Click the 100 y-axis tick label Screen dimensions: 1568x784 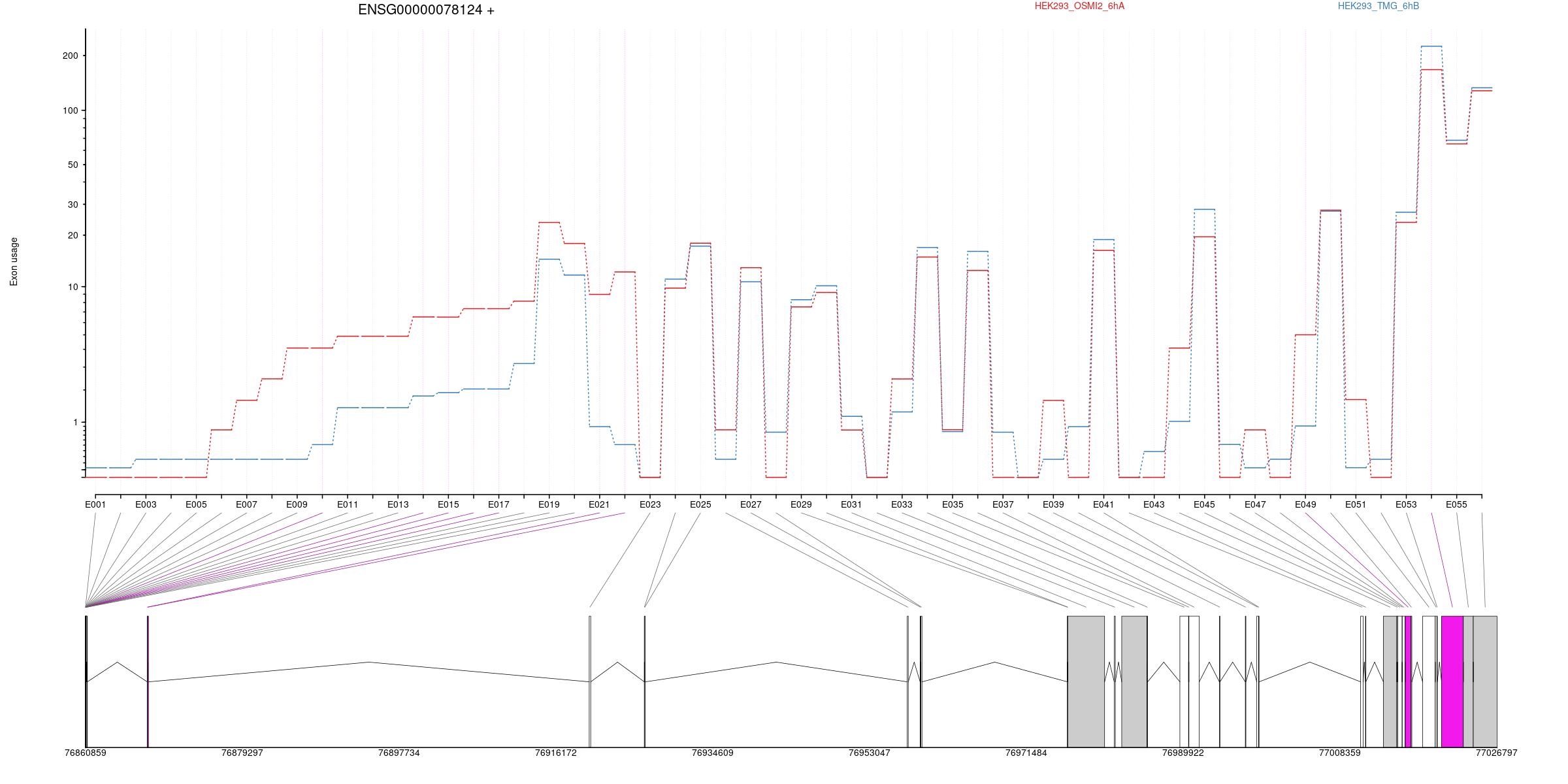(x=70, y=110)
